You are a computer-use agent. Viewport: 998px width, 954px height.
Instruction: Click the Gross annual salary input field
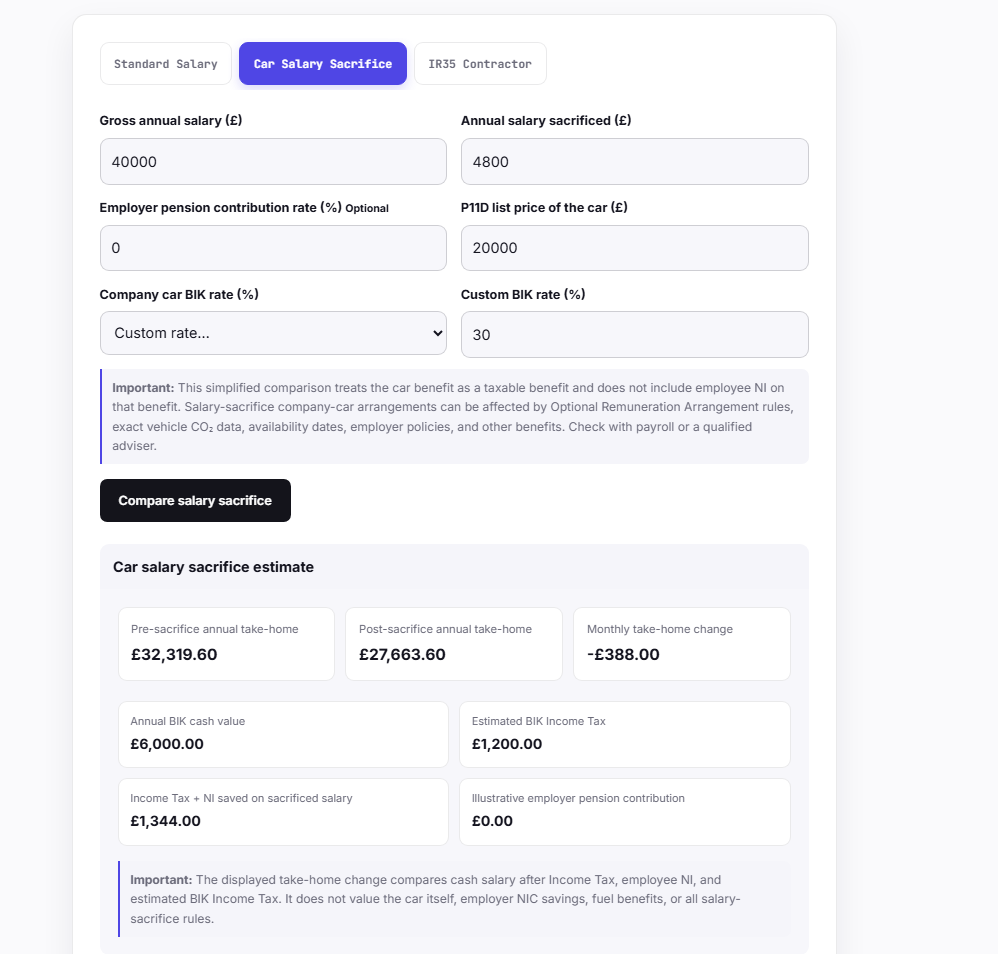[x=273, y=162]
